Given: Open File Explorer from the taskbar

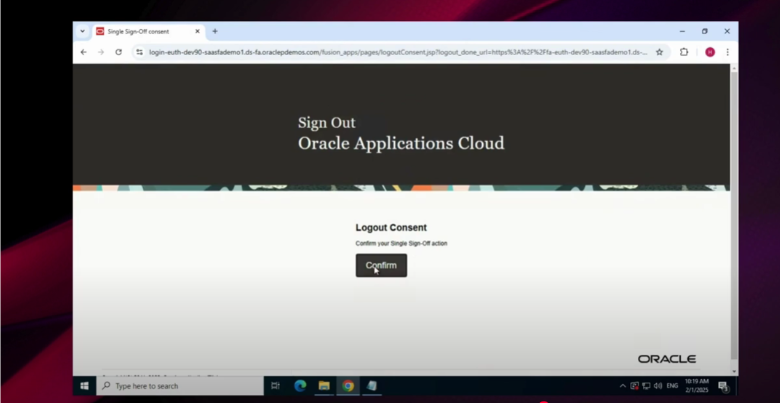Looking at the screenshot, I should pos(324,385).
